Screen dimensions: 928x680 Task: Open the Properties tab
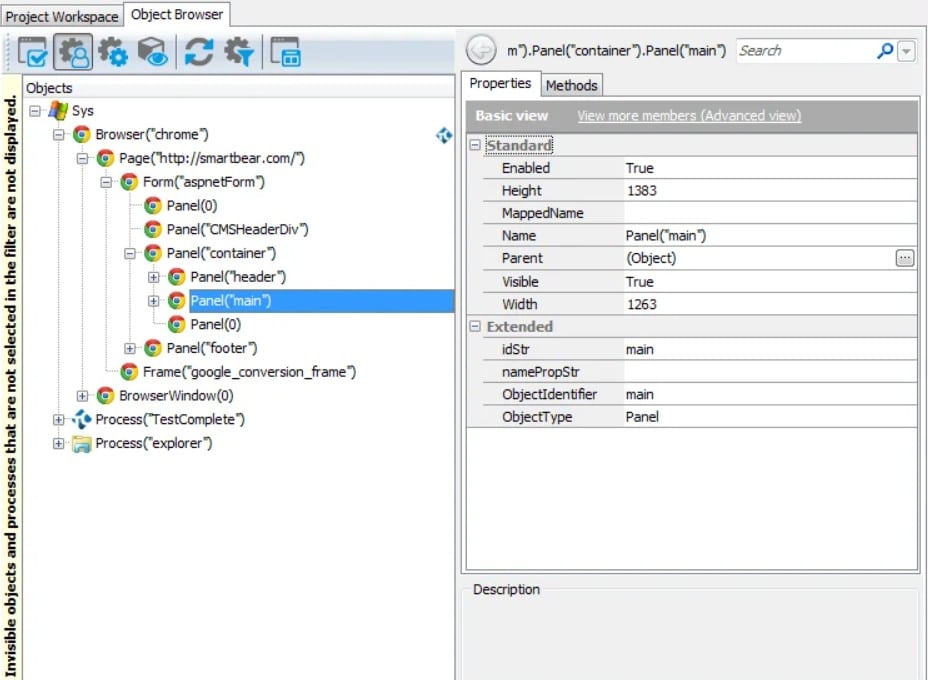click(x=500, y=83)
